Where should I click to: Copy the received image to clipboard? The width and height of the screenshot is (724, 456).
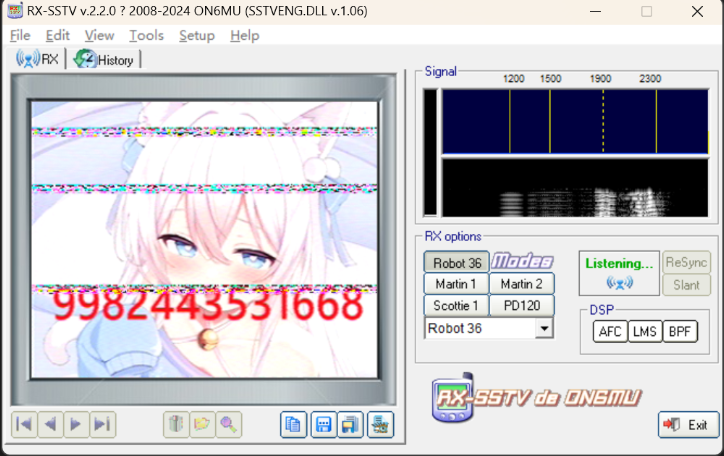point(293,424)
